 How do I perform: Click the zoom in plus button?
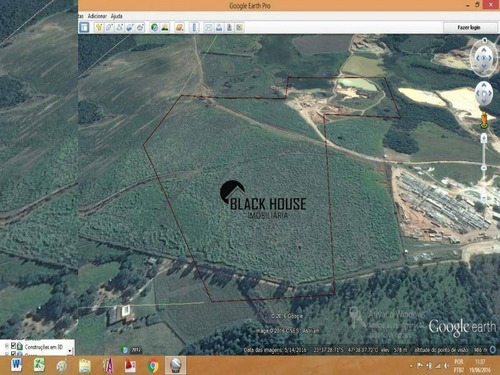click(x=484, y=137)
